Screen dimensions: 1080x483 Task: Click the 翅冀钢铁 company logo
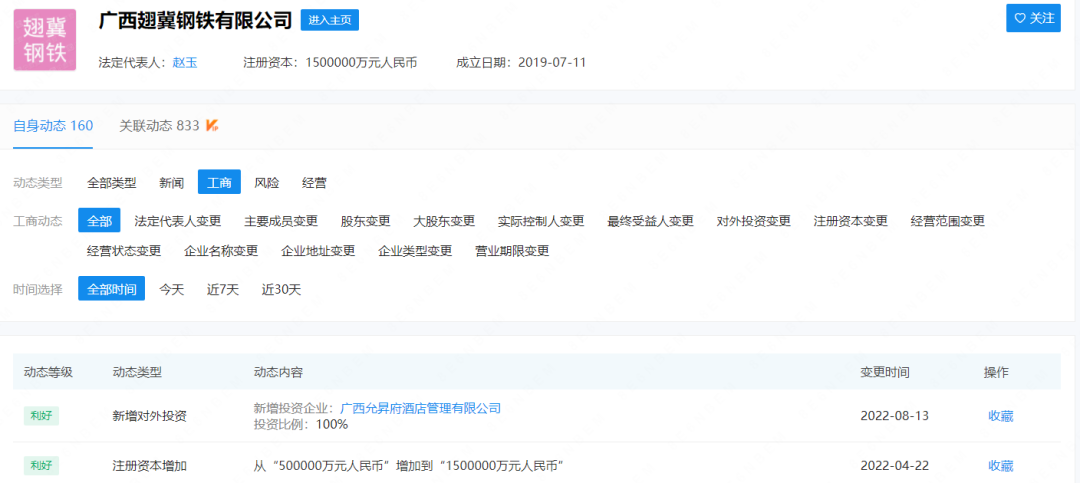point(45,40)
